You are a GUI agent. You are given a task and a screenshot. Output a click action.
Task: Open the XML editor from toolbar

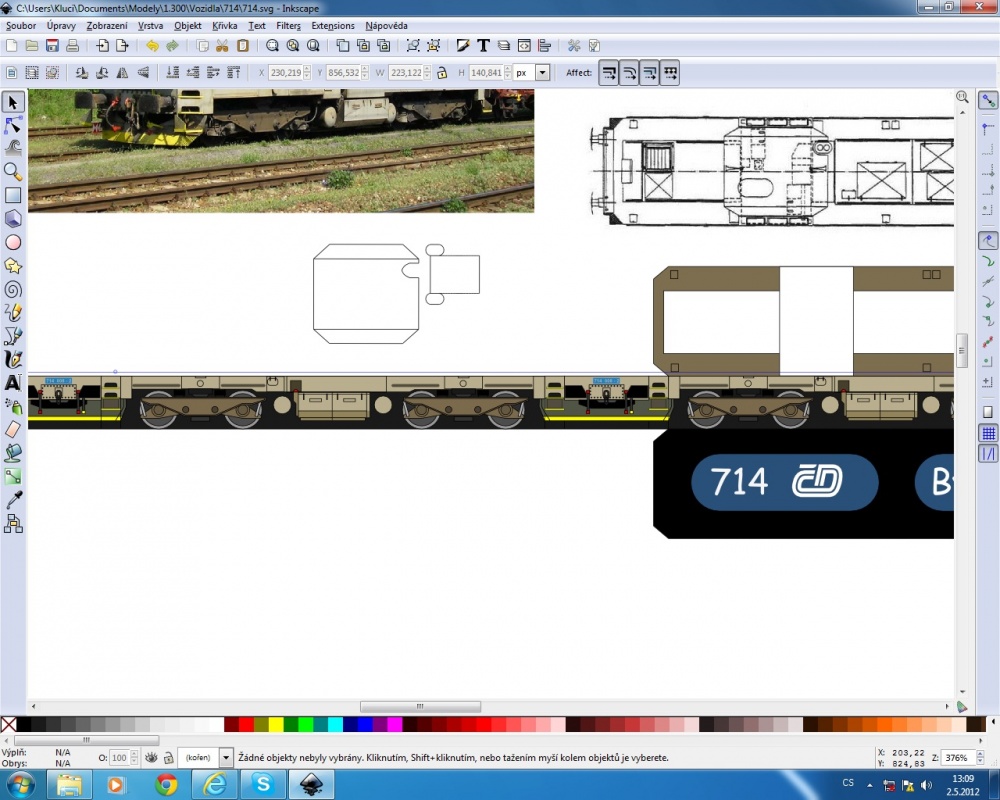coord(524,45)
